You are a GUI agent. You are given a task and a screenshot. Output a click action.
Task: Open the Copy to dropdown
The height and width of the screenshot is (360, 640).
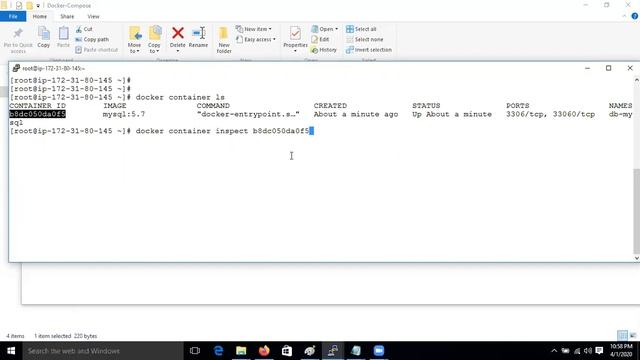coord(154,40)
